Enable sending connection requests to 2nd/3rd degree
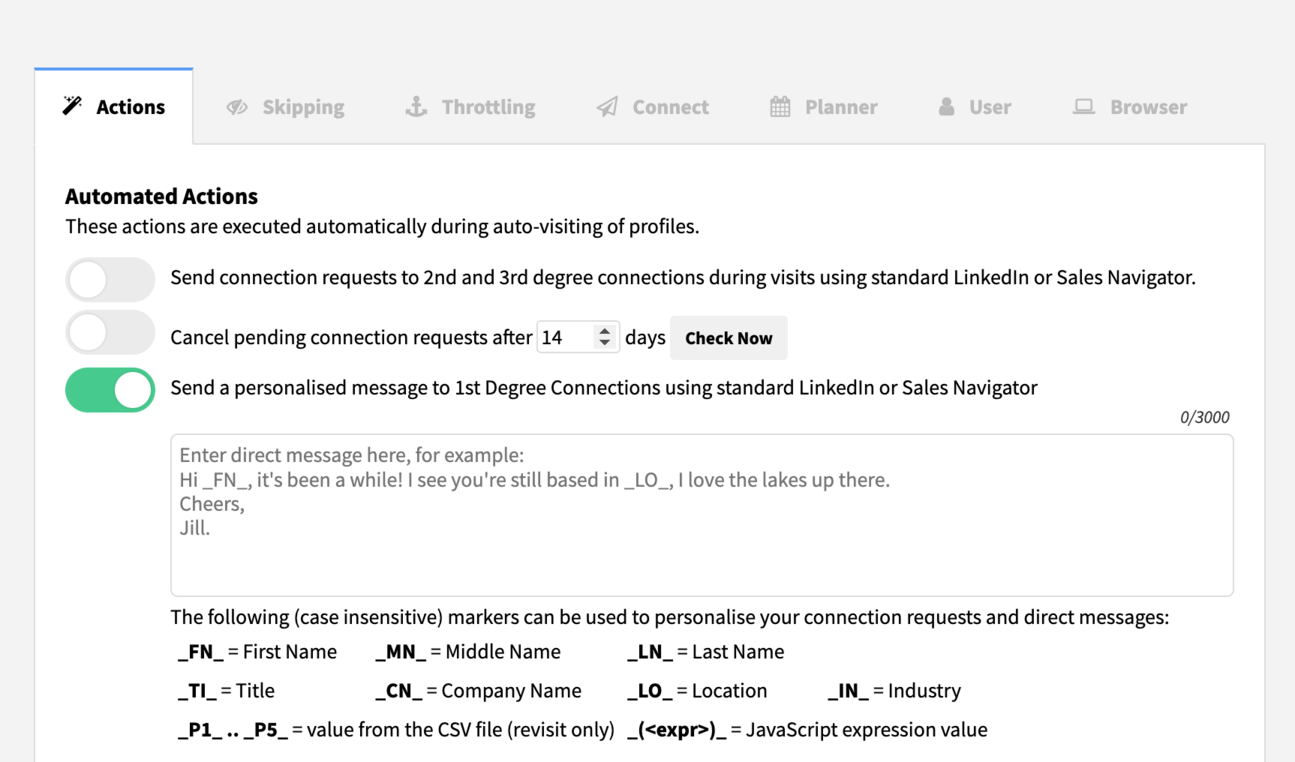Viewport: 1295px width, 762px height. pos(110,279)
